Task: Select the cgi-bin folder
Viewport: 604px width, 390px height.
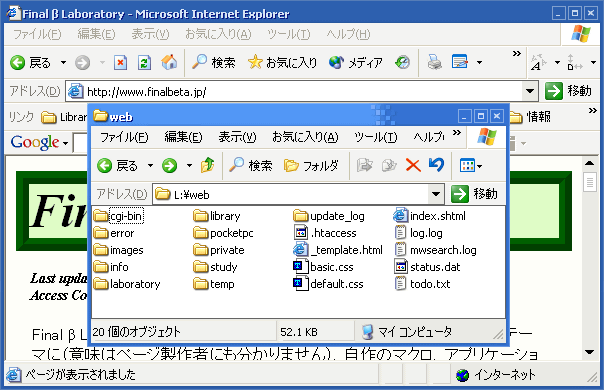Action: pos(119,216)
